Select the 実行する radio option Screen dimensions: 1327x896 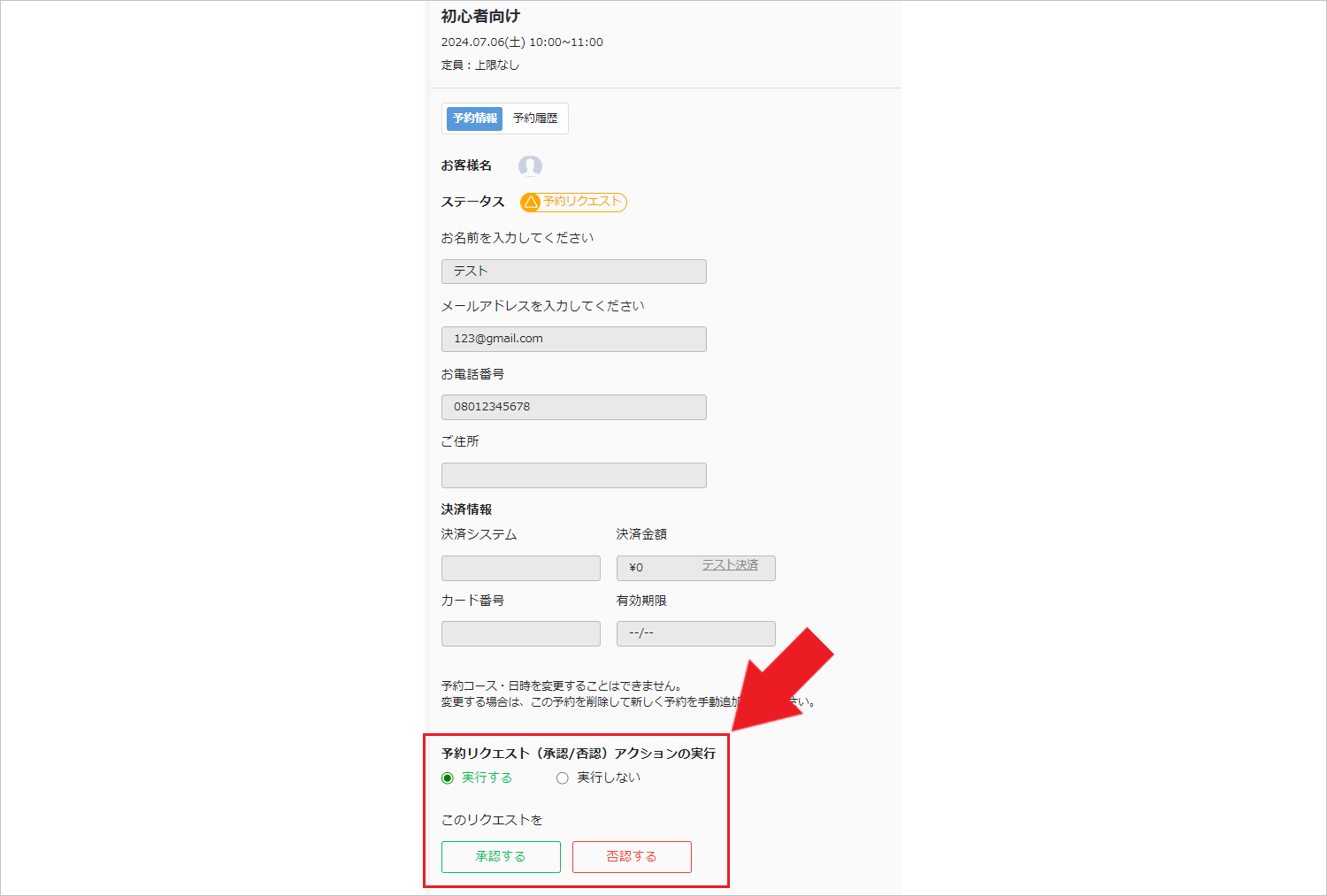(x=447, y=777)
